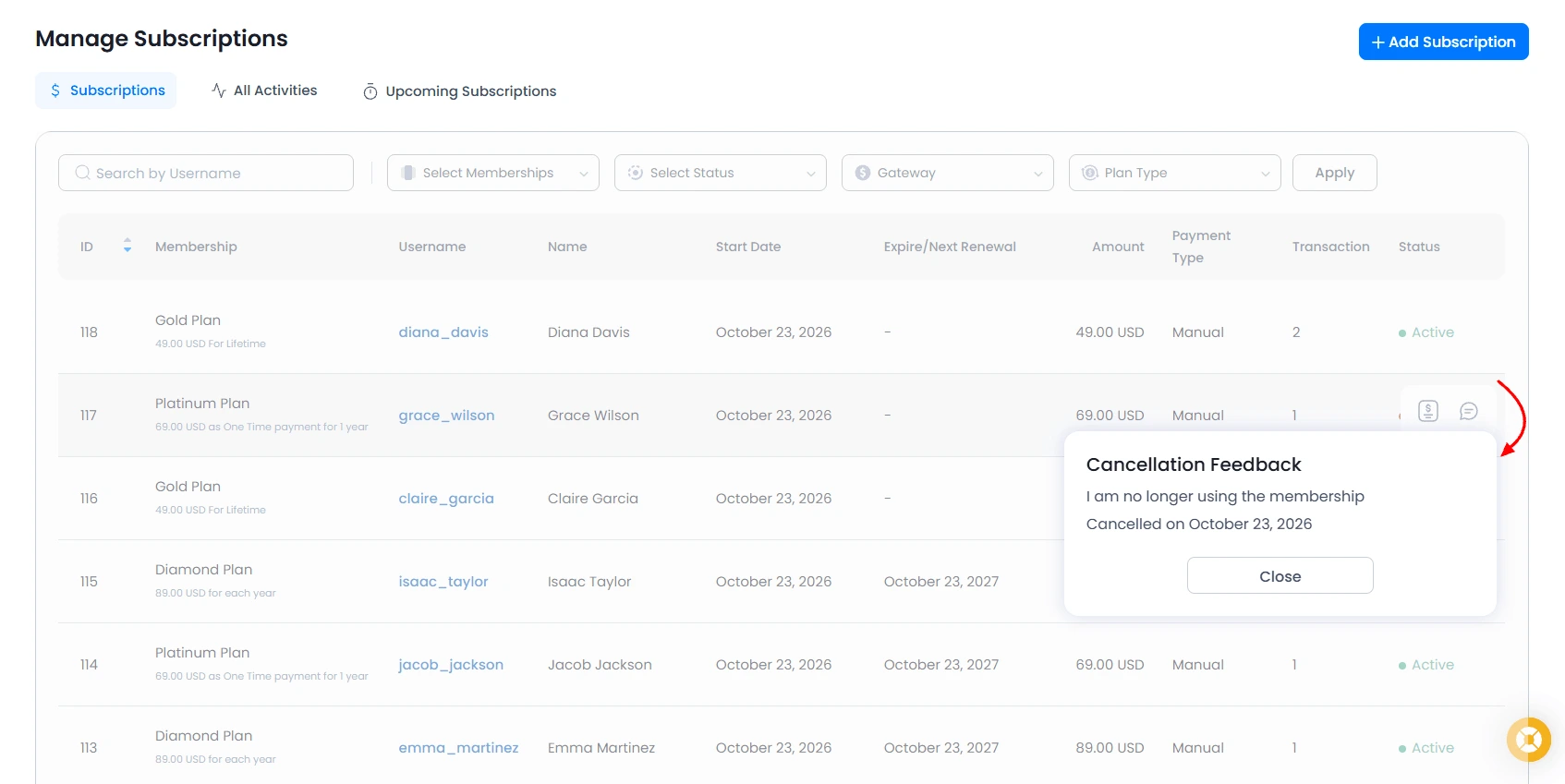This screenshot has height=784, width=1565.
Task: Click the activity pulse icon beside All Activities
Action: click(219, 90)
